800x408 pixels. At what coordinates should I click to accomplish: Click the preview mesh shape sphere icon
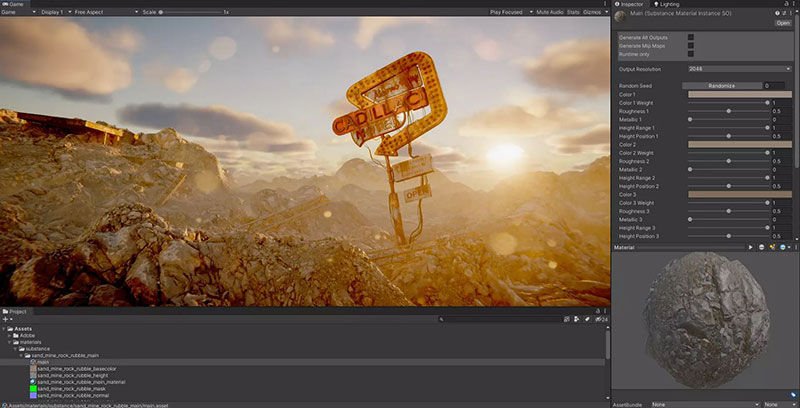coord(762,247)
